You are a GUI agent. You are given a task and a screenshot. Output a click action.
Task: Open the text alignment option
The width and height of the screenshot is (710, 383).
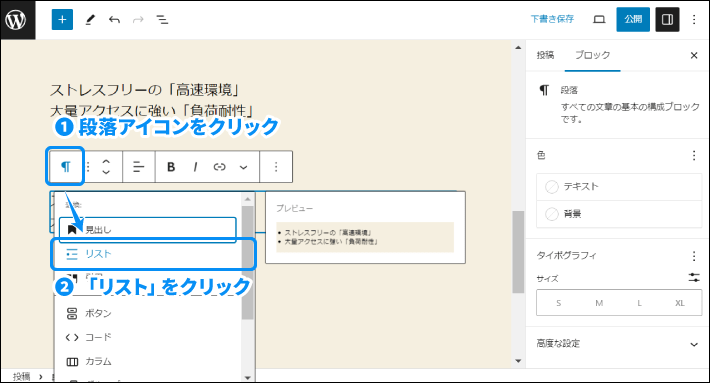(x=138, y=167)
